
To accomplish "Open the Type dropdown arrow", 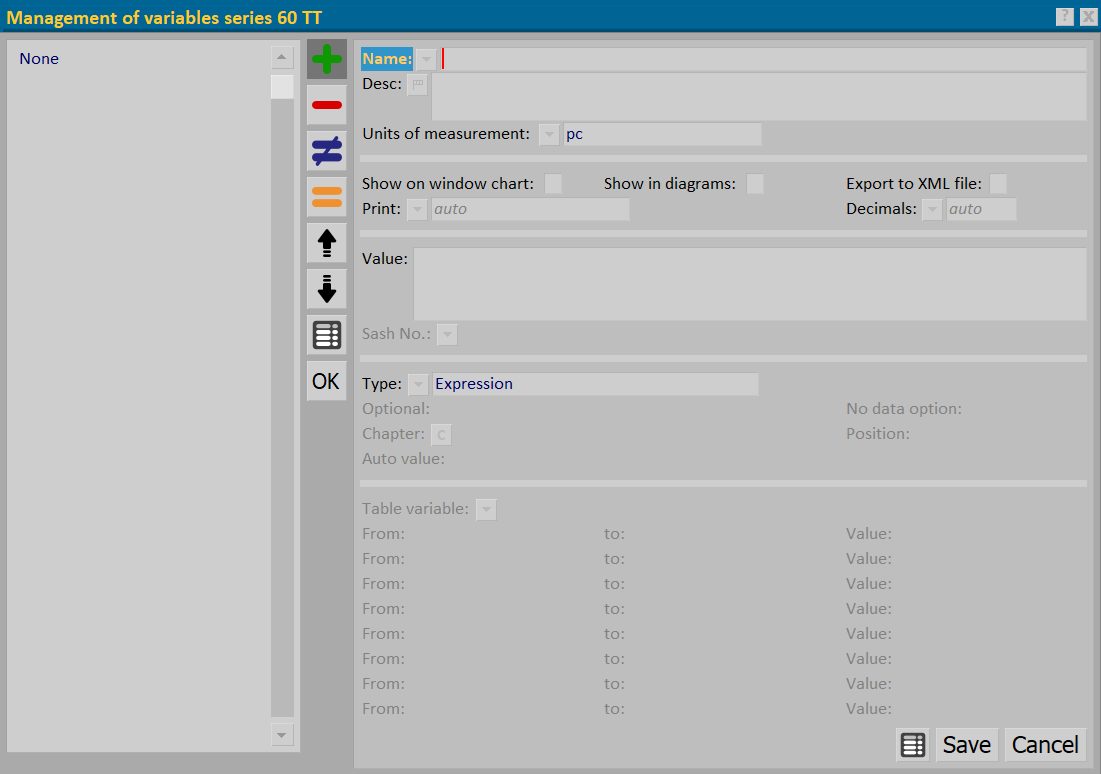I will coord(418,384).
